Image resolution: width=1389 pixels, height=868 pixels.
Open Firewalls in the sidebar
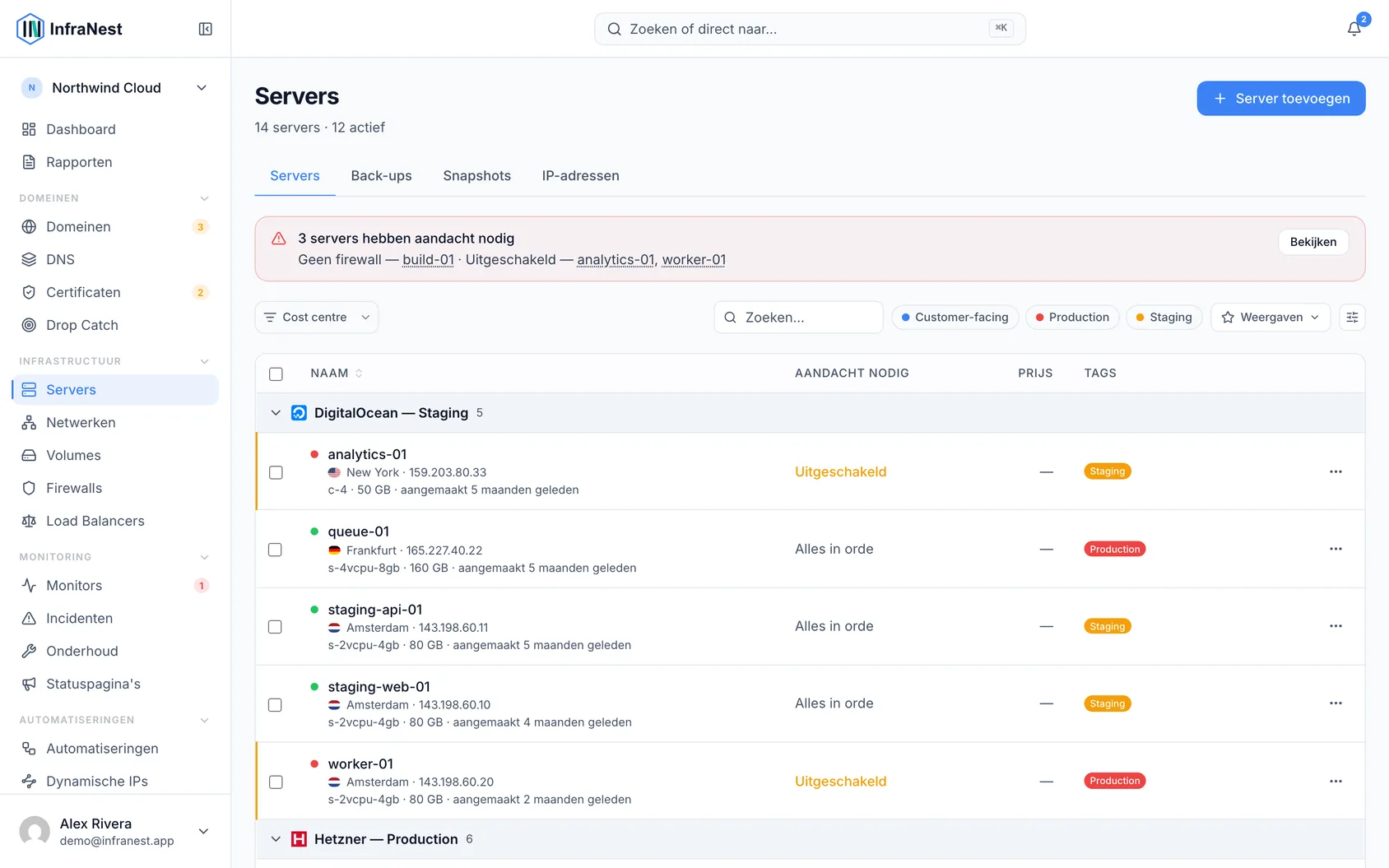pos(115,488)
